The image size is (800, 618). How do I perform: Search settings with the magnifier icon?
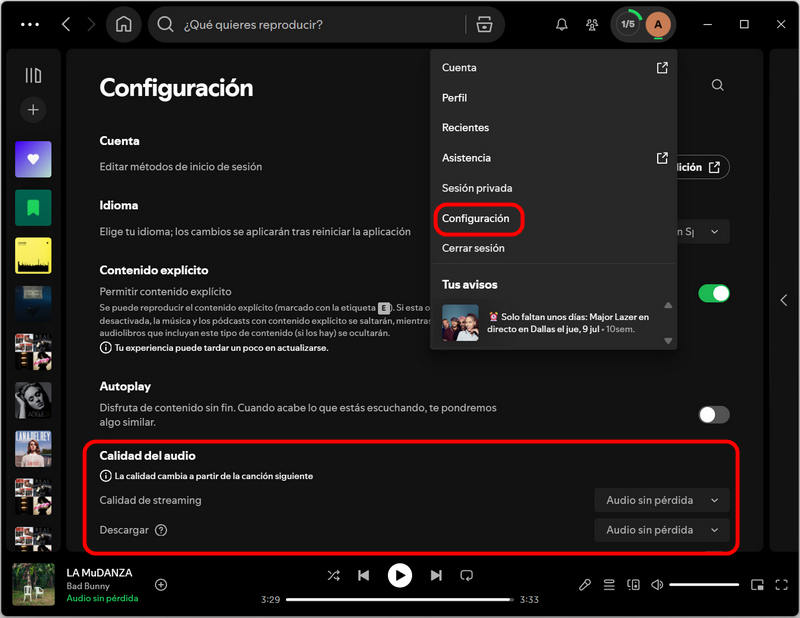pyautogui.click(x=717, y=85)
